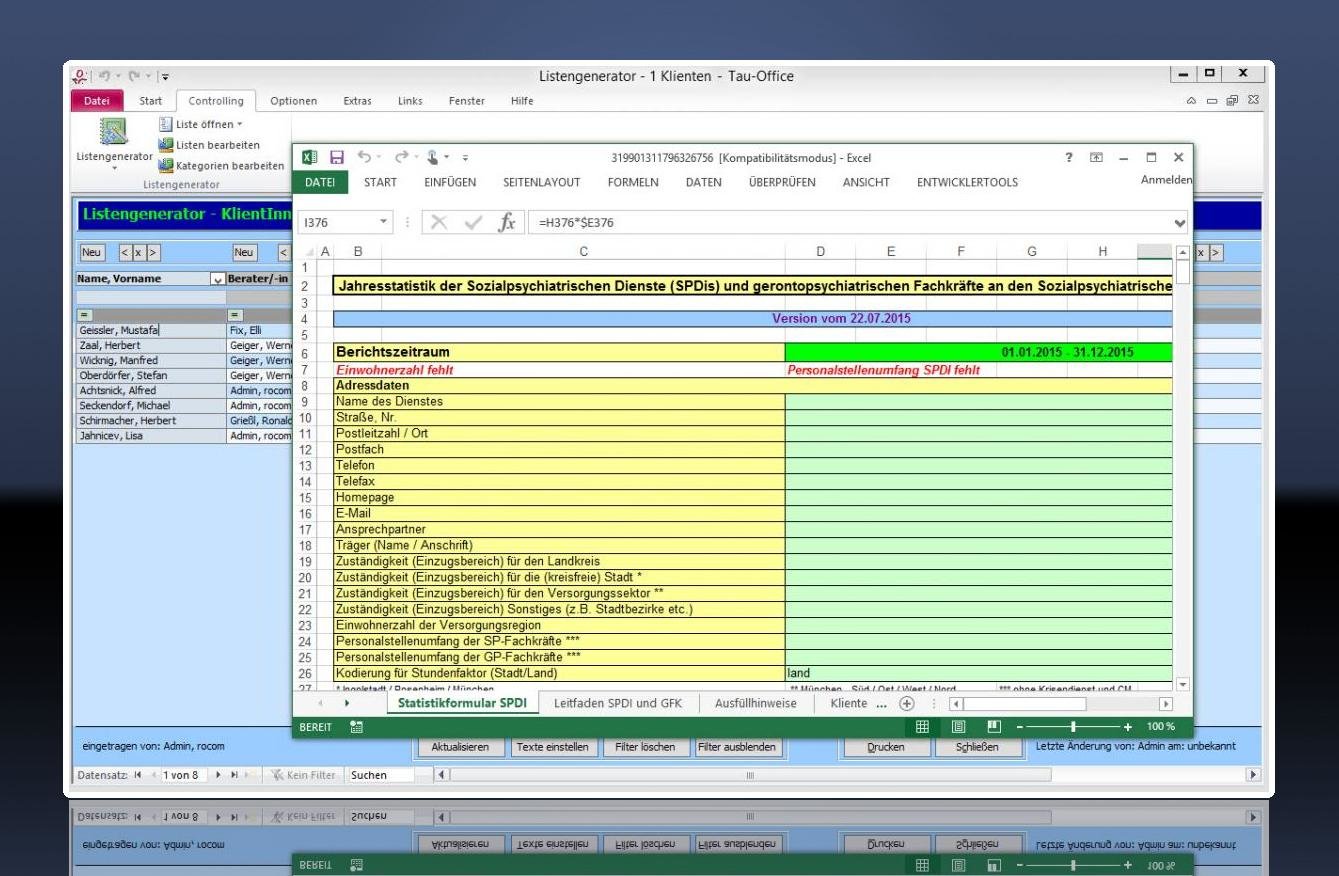Switch to Page Break Preview view
1339x876 pixels.
[x=994, y=726]
